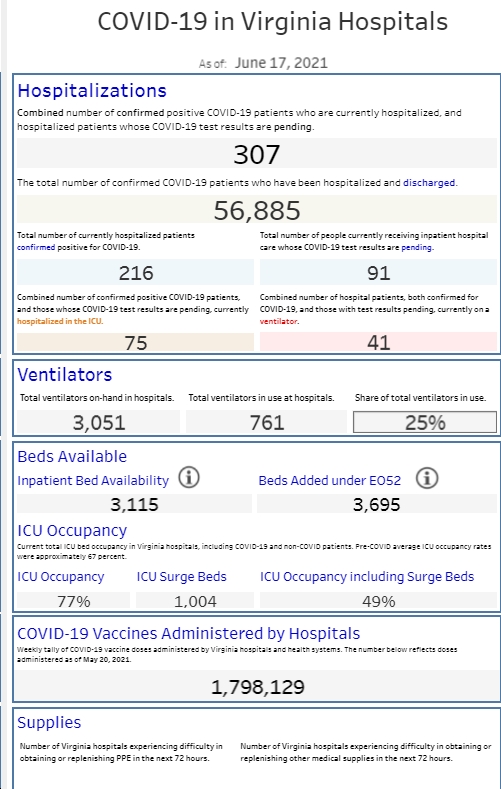Image resolution: width=501 pixels, height=789 pixels.
Task: Click the Inpatient Bed Availability info icon
Action: (x=189, y=478)
